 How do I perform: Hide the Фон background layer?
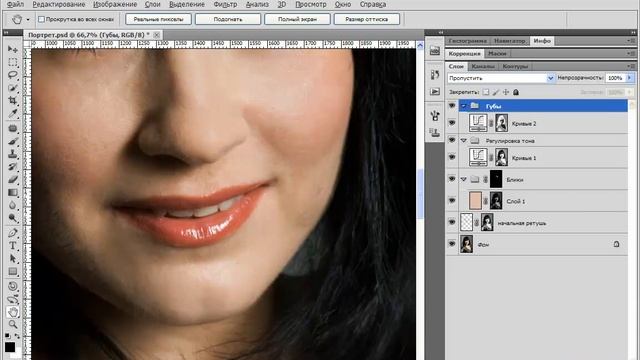[x=452, y=244]
